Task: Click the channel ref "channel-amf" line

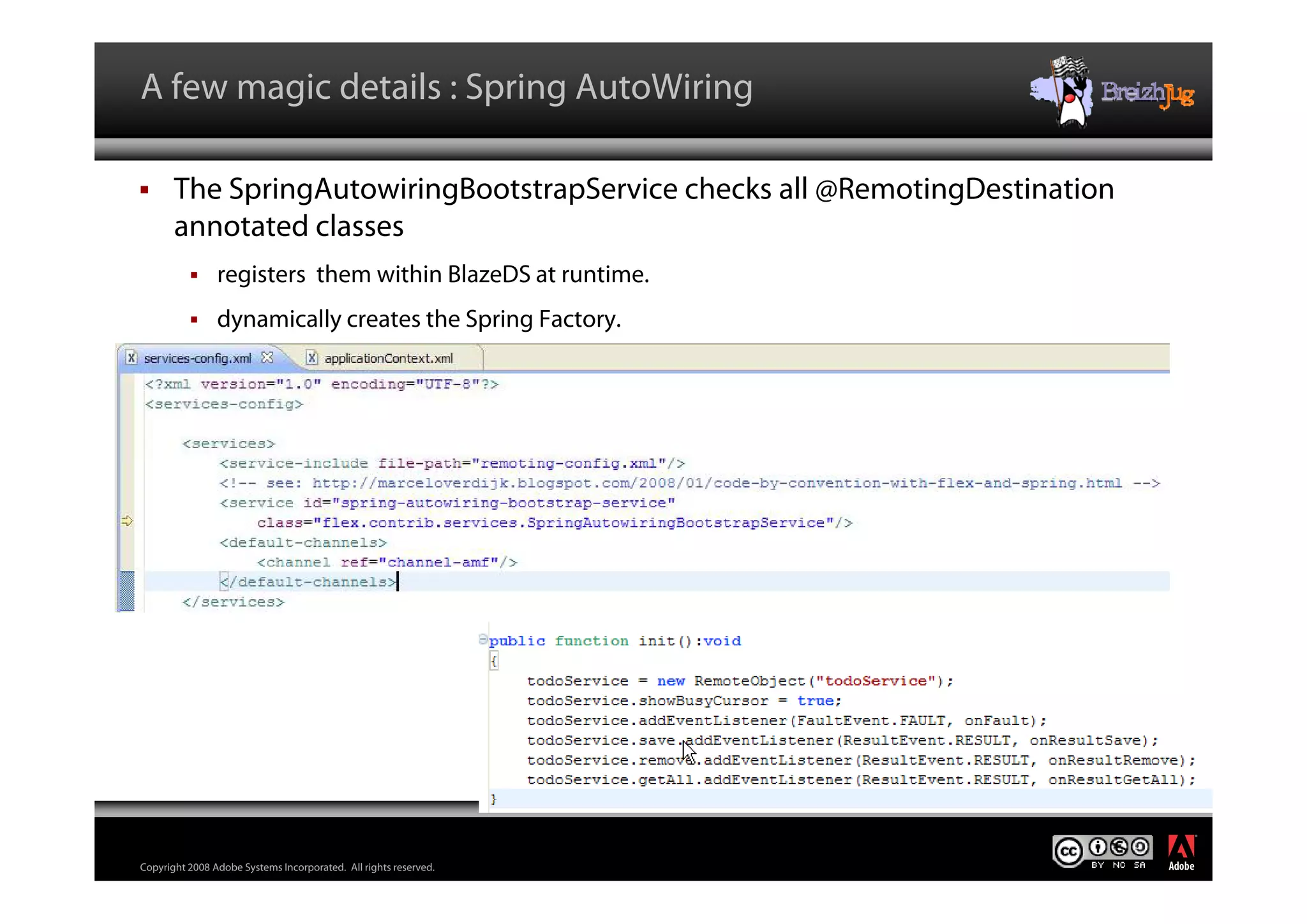Action: pyautogui.click(x=387, y=562)
